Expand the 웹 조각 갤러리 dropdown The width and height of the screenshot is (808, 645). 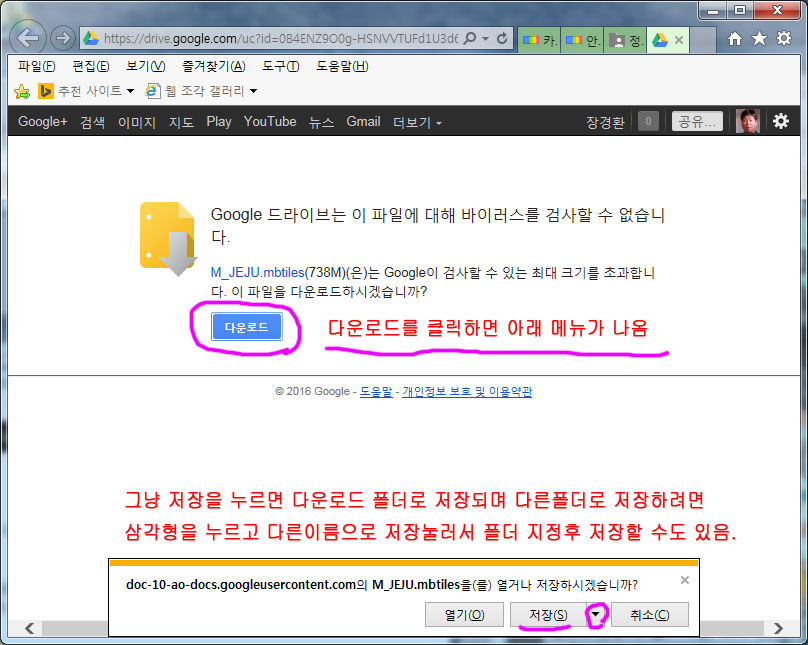pos(254,91)
